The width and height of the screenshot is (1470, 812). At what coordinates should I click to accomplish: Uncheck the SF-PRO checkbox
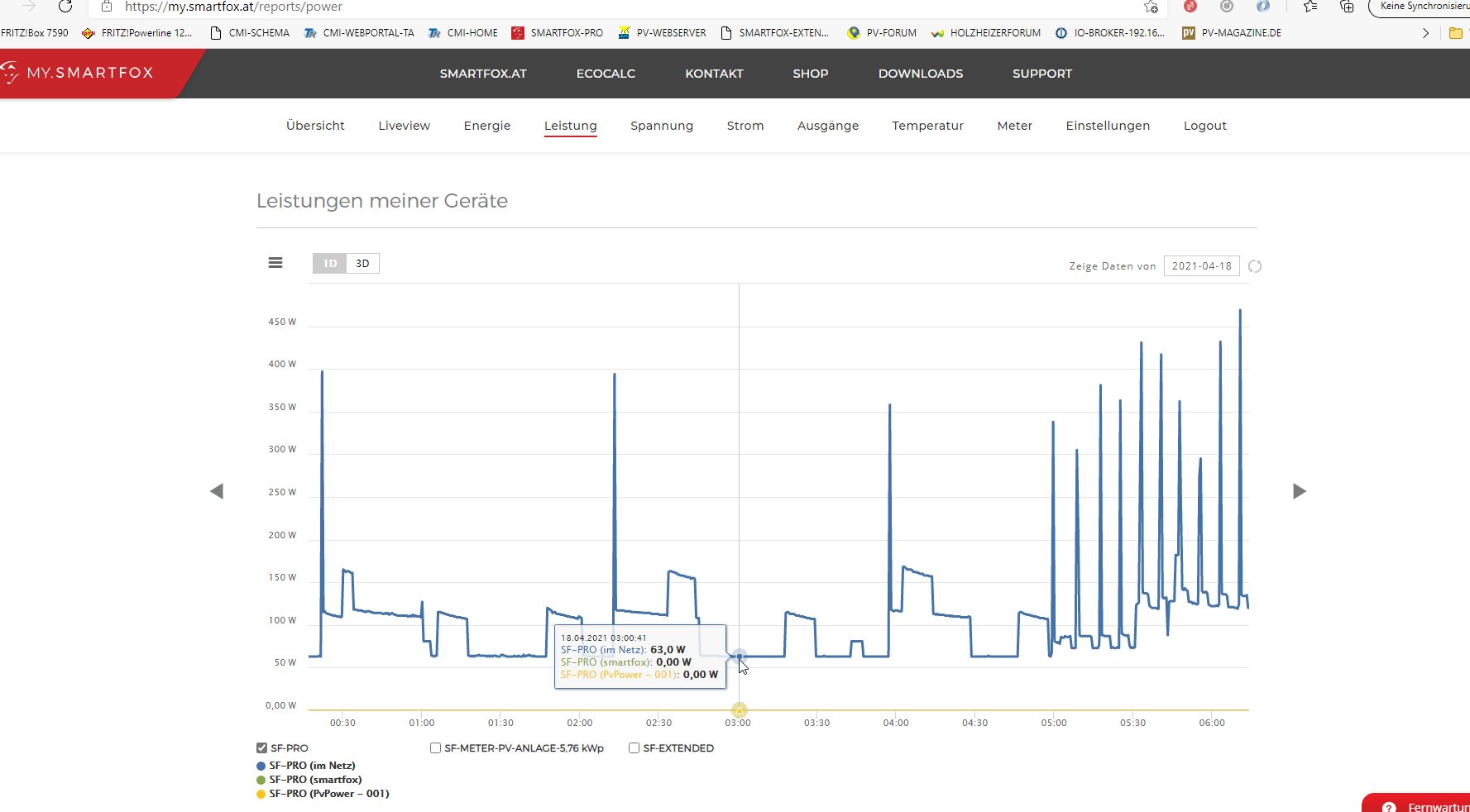point(261,748)
